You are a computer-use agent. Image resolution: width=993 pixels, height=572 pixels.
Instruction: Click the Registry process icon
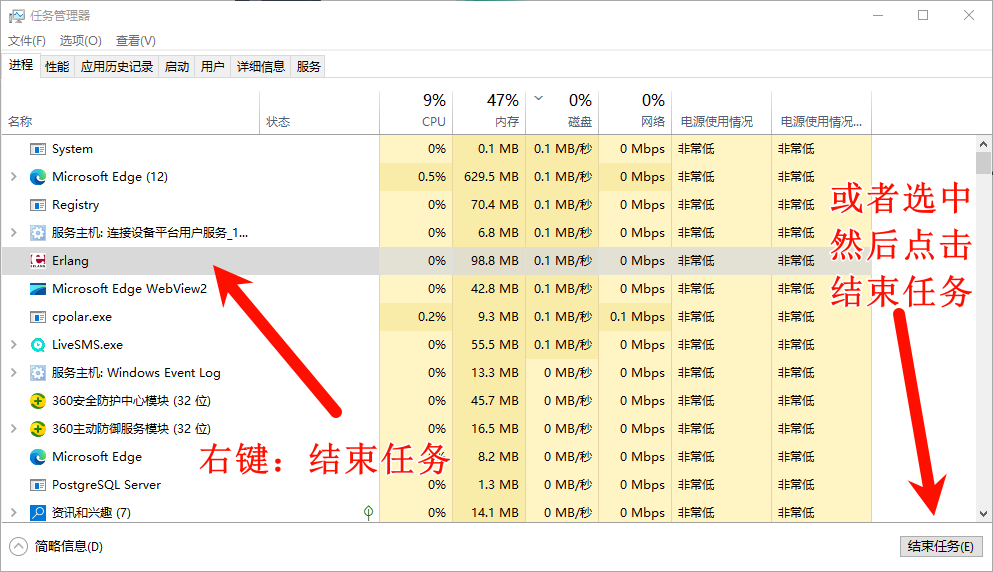[x=38, y=205]
